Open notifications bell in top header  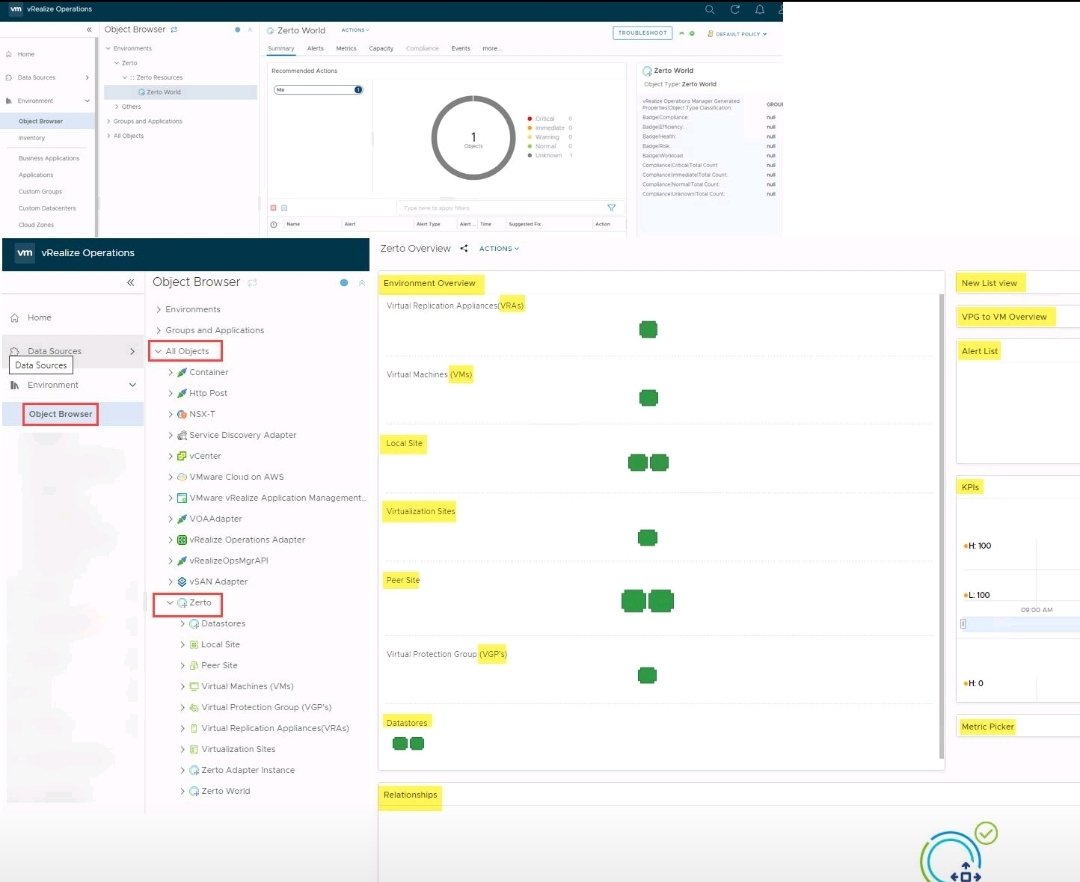click(760, 10)
